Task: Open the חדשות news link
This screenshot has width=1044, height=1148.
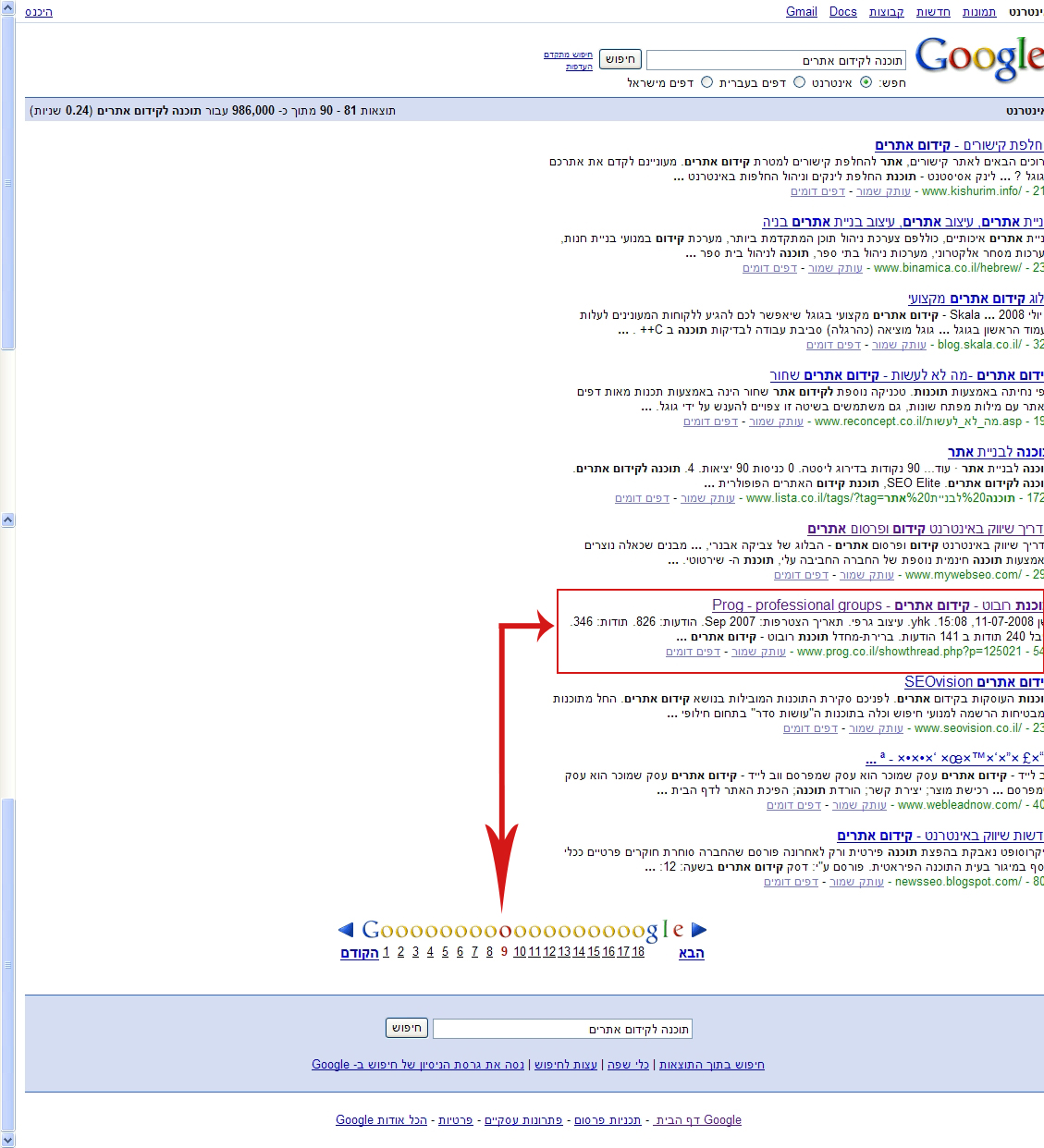Action: [933, 12]
